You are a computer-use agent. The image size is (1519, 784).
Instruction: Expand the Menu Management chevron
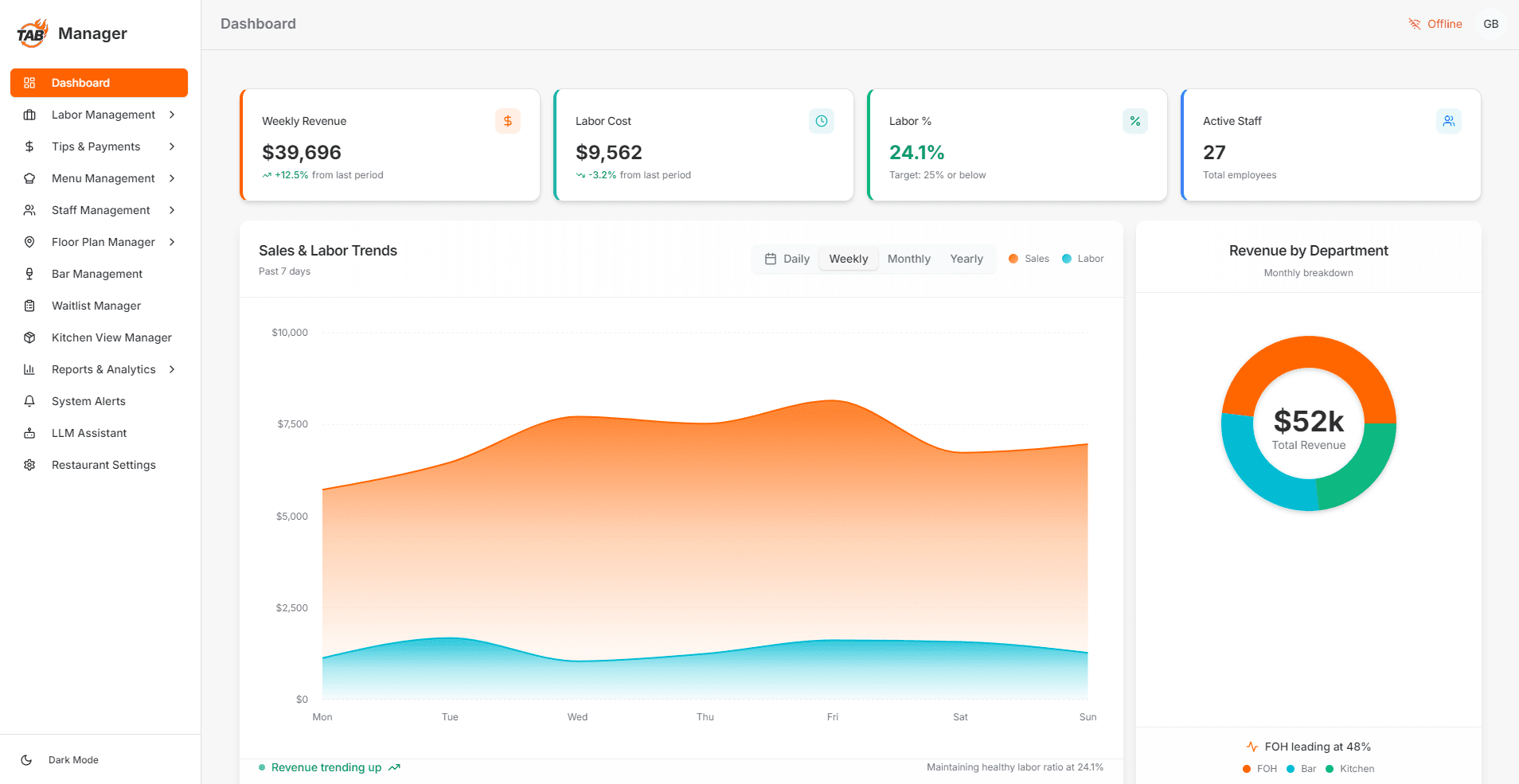pyautogui.click(x=172, y=178)
